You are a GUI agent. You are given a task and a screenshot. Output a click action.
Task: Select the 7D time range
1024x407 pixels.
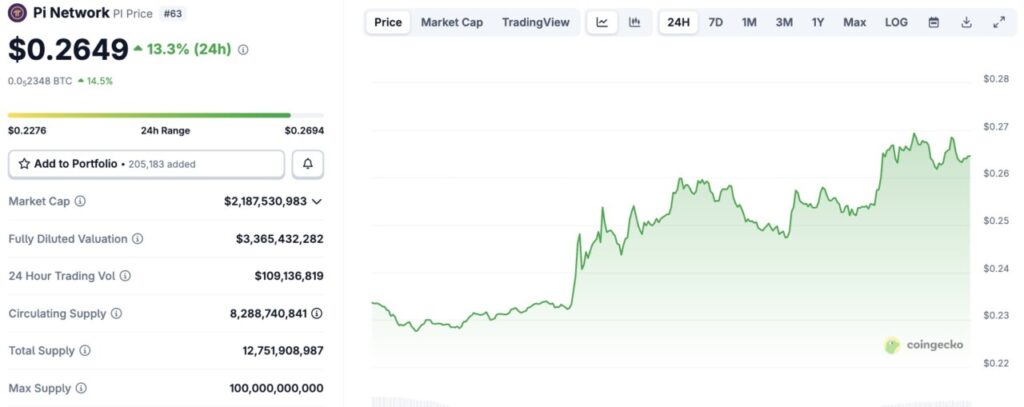tap(716, 22)
